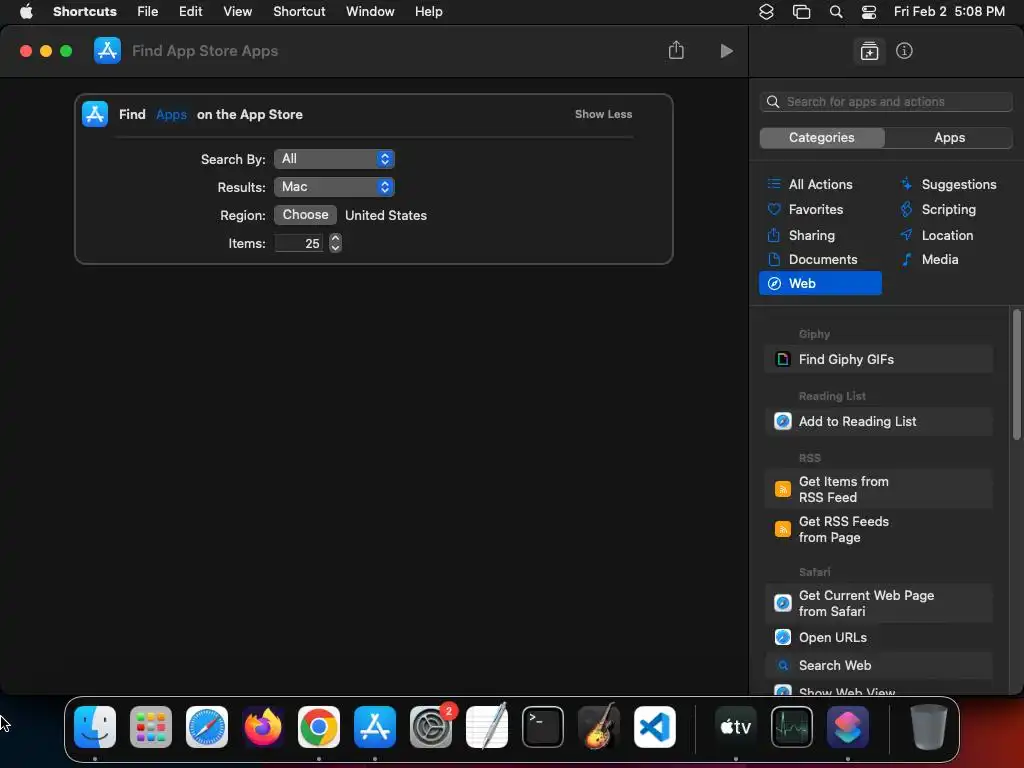Image resolution: width=1024 pixels, height=768 pixels.
Task: Collapse the action with Show Less
Action: 603,114
